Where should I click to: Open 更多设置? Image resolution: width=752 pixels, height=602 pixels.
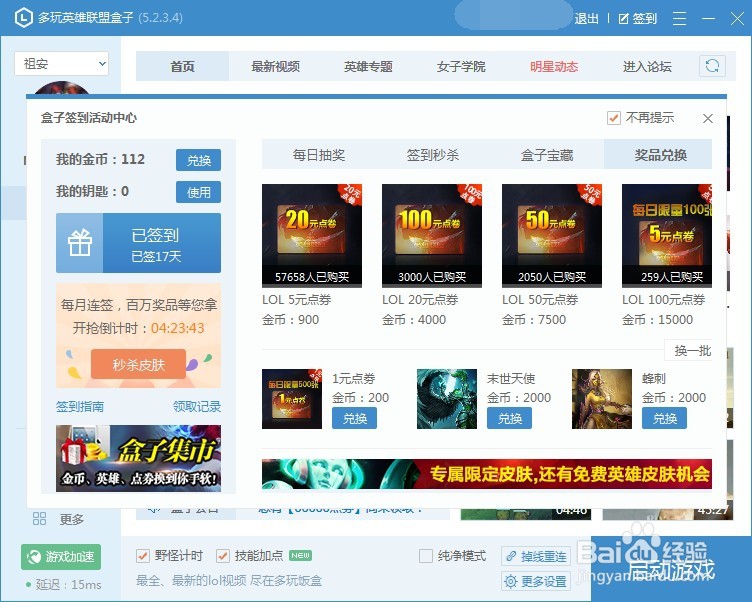click(x=536, y=581)
